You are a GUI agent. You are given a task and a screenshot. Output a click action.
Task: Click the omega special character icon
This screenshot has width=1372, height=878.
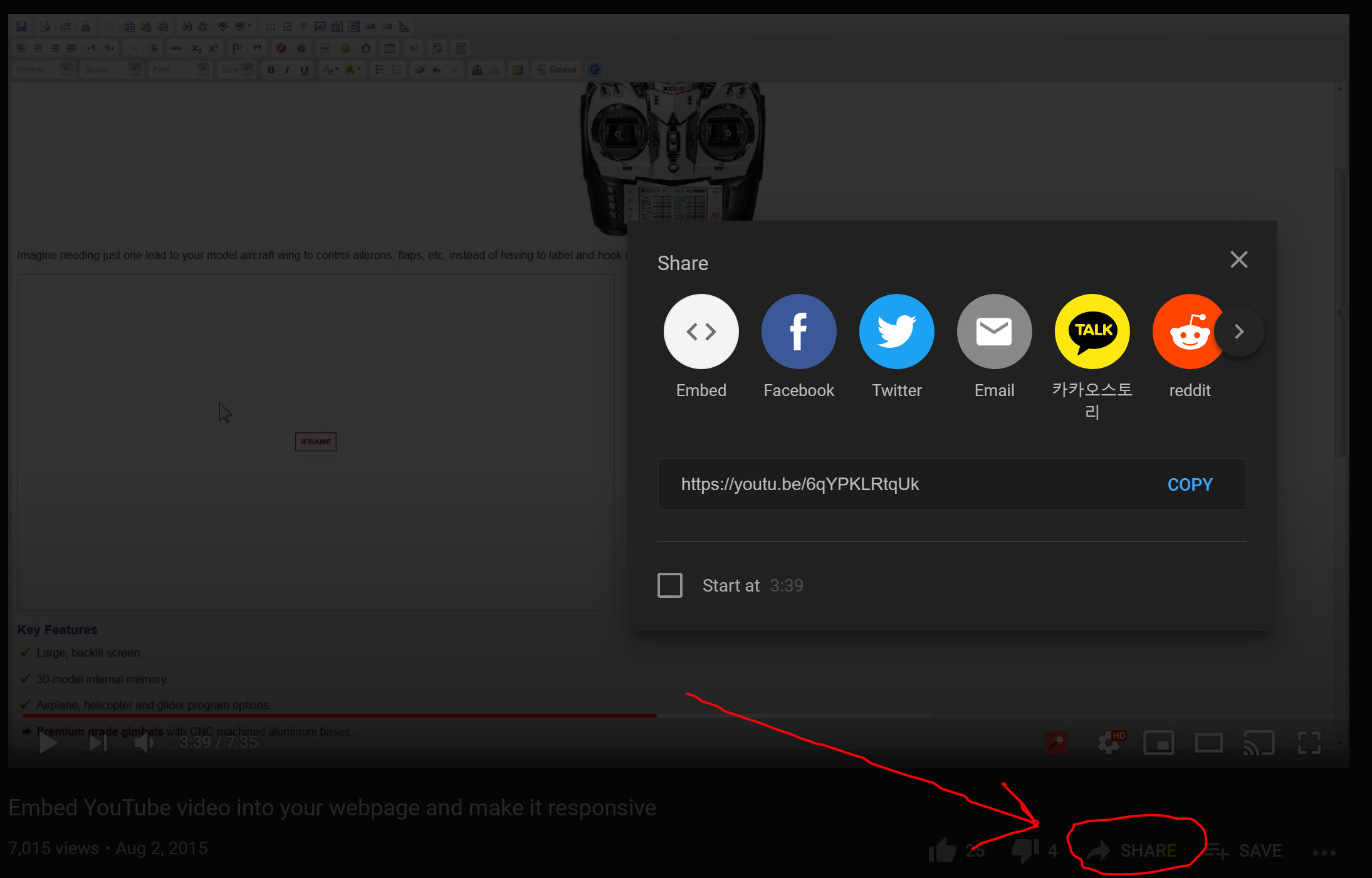[367, 48]
